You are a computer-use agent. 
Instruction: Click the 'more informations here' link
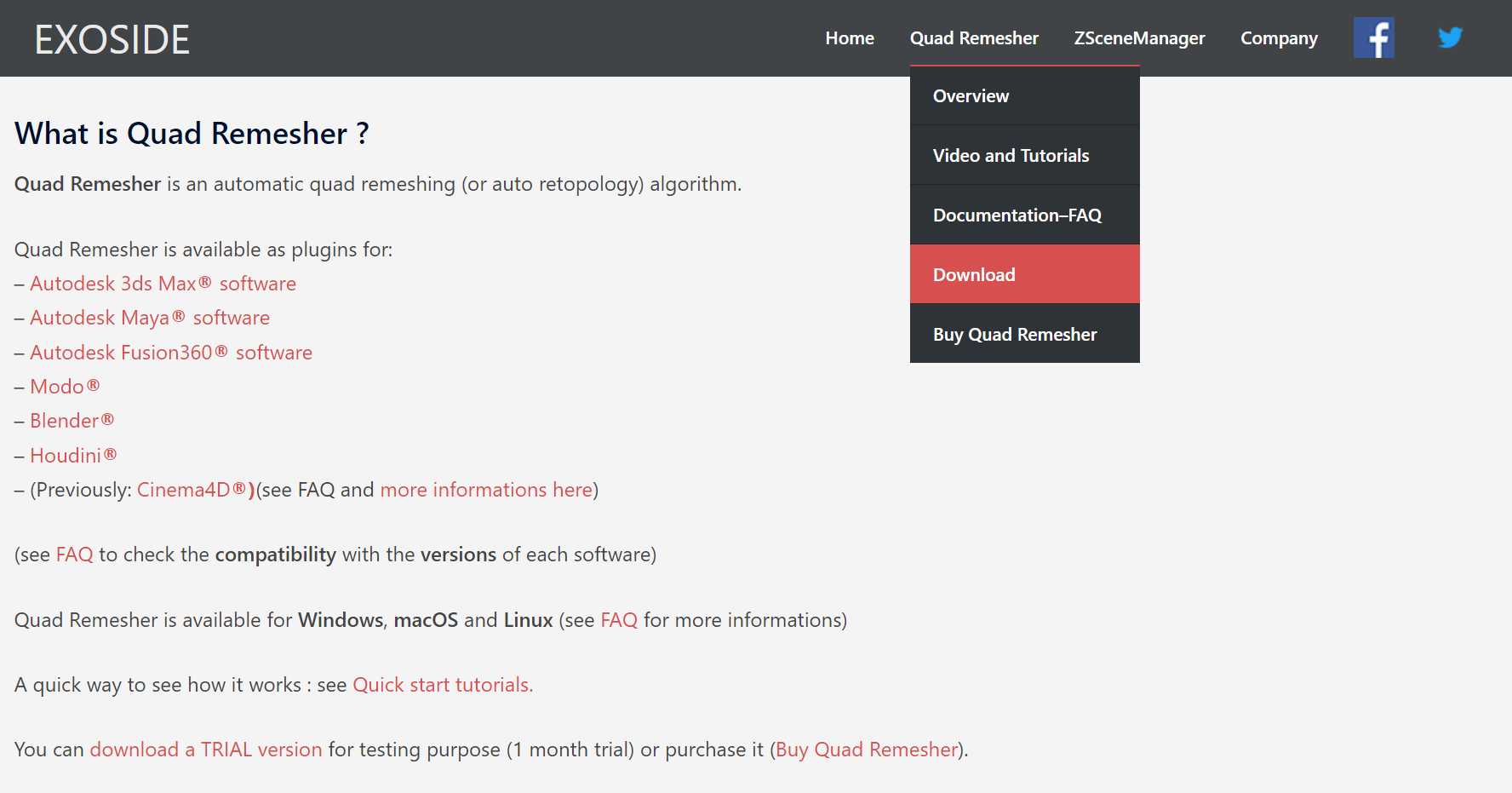click(486, 490)
